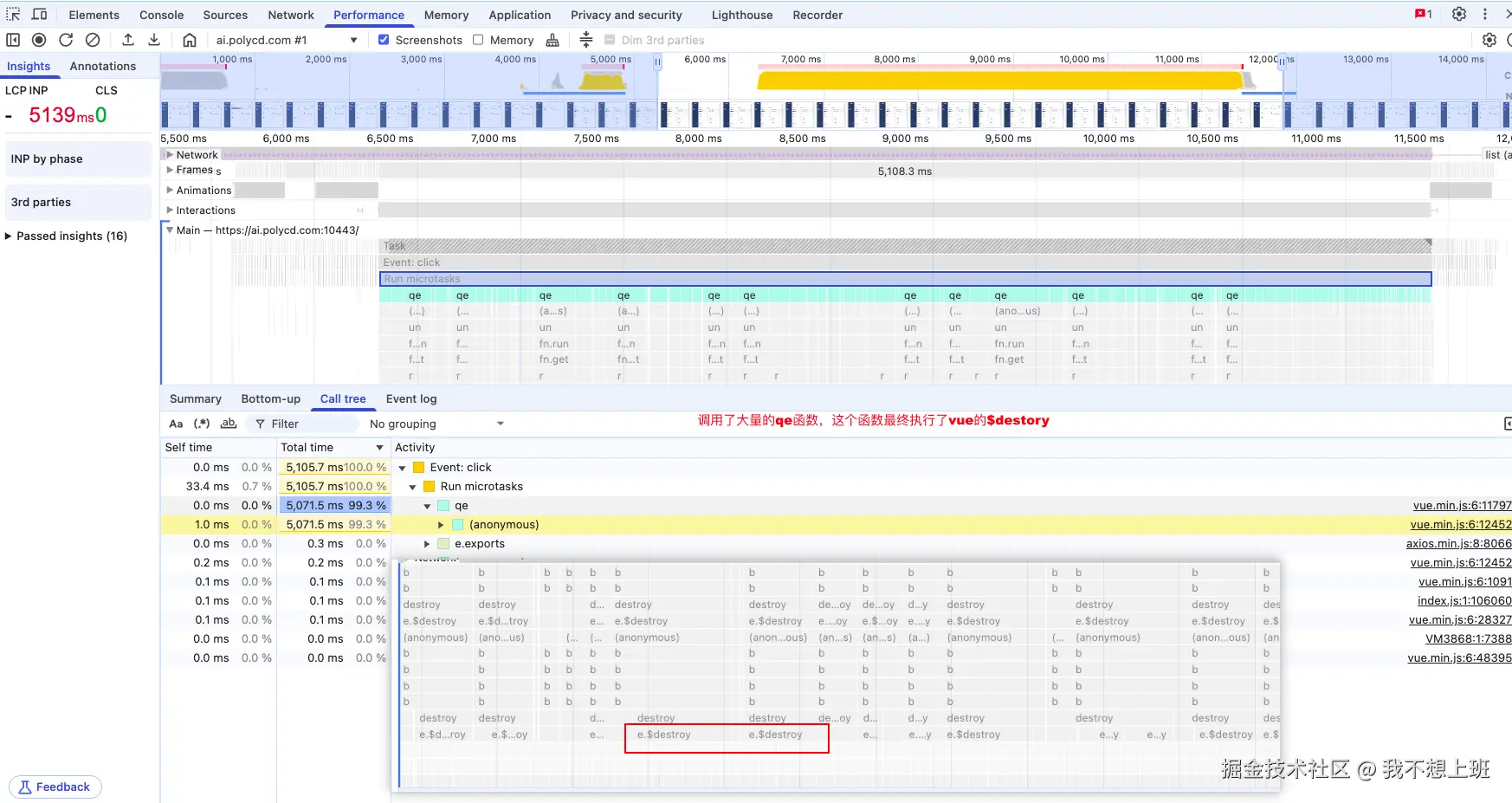Click the show shortcuts collapse icon
Image resolution: width=1512 pixels, height=803 pixels.
tap(586, 40)
